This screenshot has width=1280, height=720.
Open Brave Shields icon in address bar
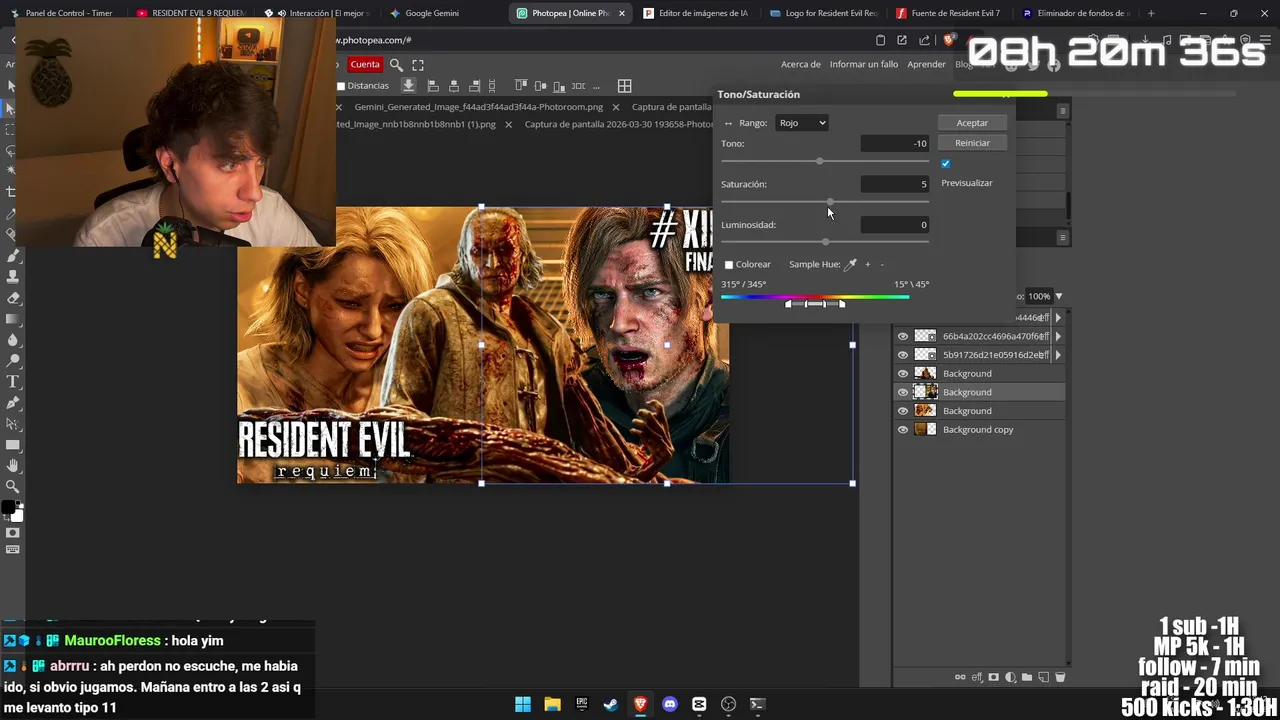(948, 40)
